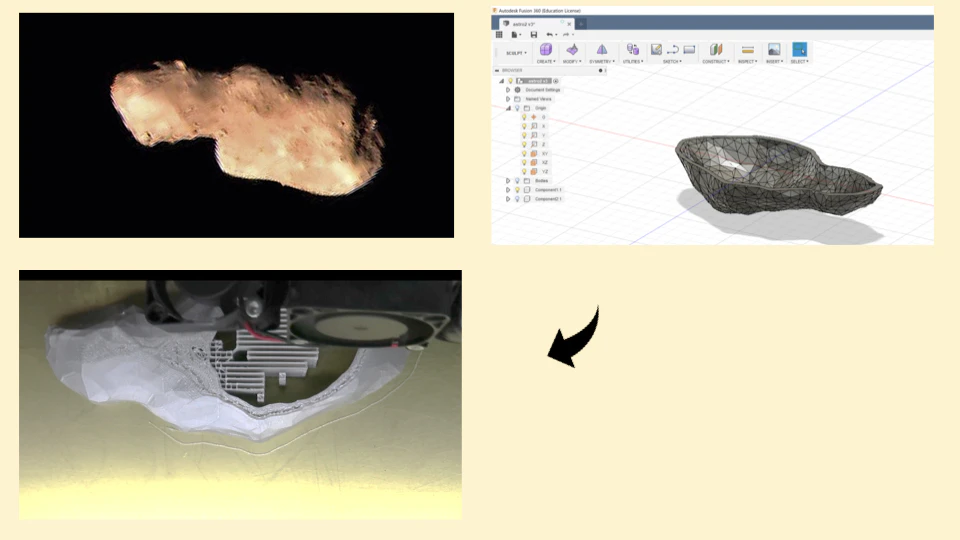
Task: Toggle visibility bulb for origin point O
Action: tap(524, 117)
